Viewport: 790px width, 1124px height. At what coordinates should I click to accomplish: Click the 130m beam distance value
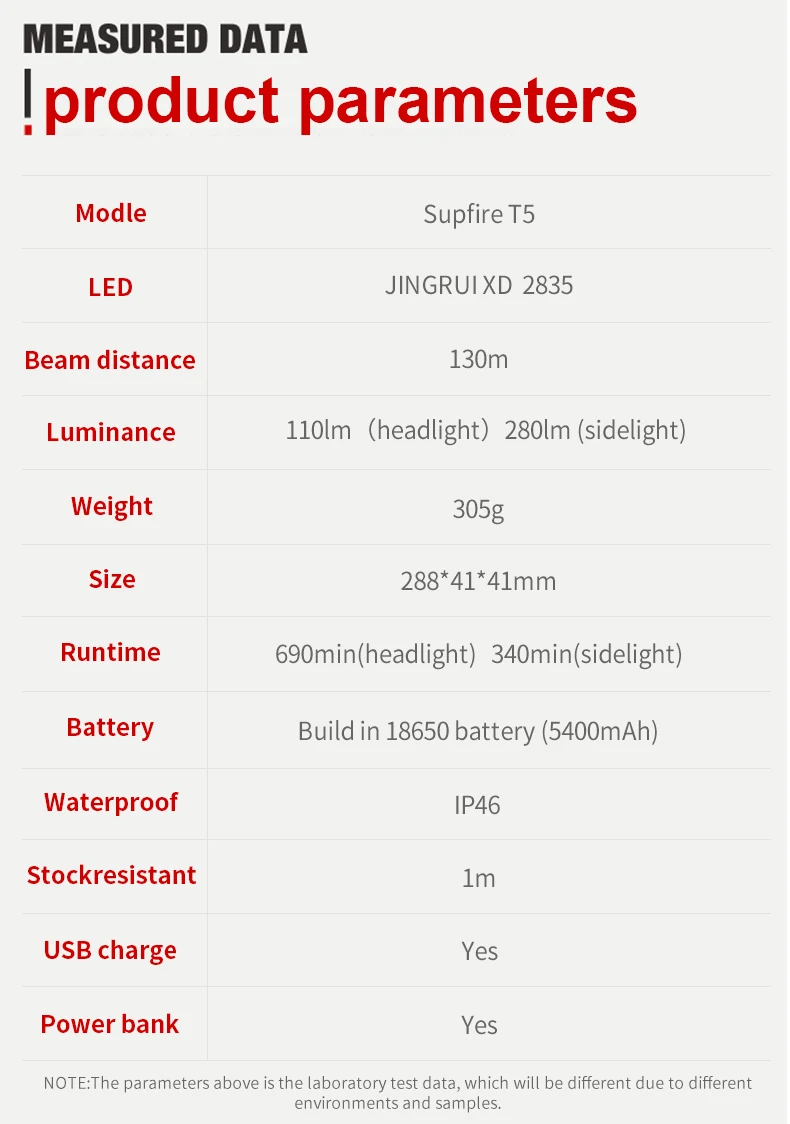479,359
